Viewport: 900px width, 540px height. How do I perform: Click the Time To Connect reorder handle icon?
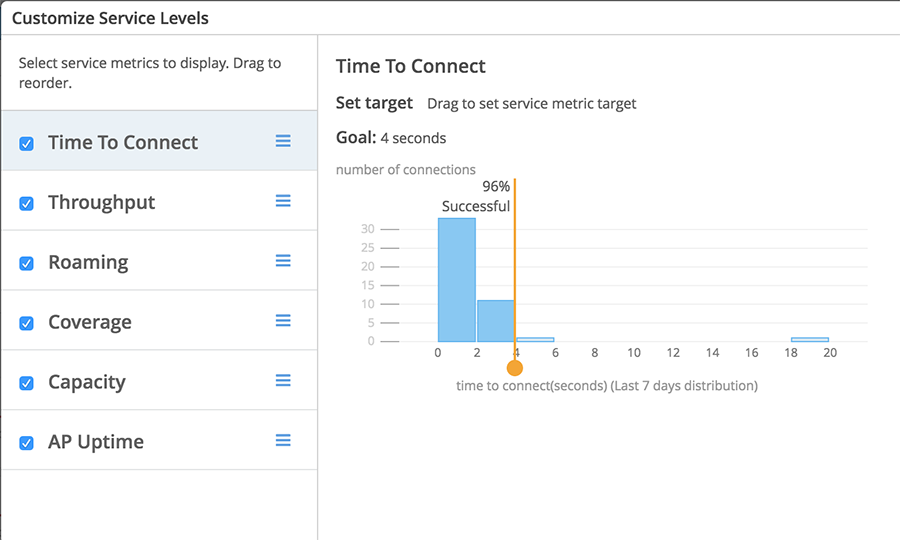(x=283, y=141)
